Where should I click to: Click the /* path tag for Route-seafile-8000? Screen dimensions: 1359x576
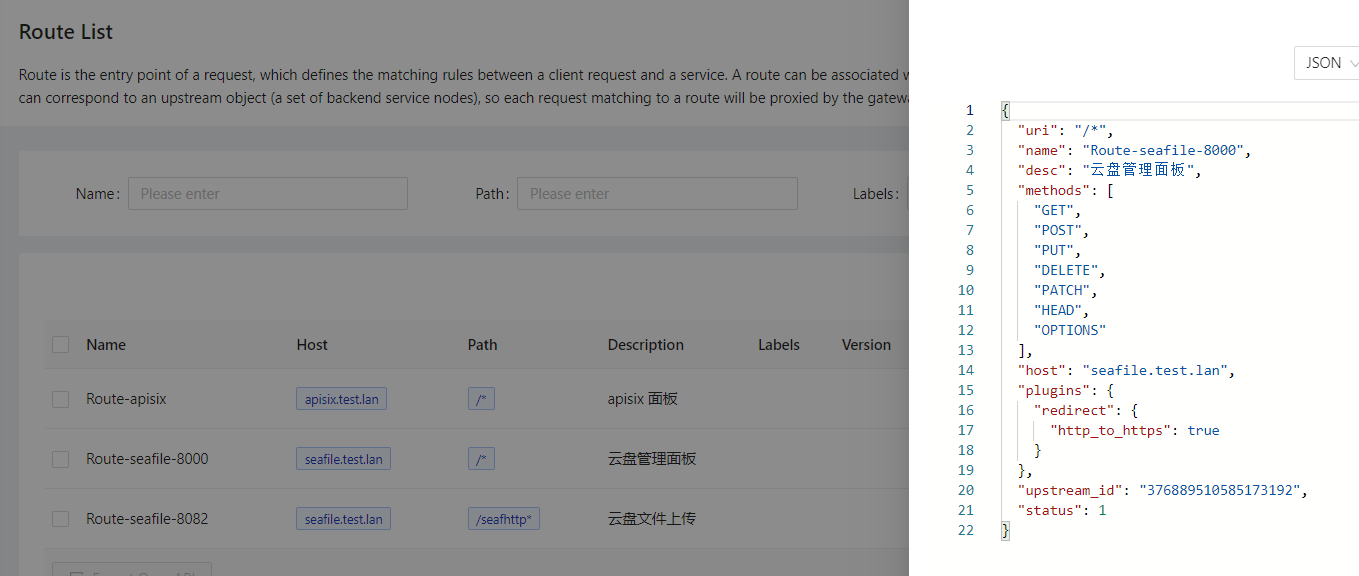(x=481, y=459)
